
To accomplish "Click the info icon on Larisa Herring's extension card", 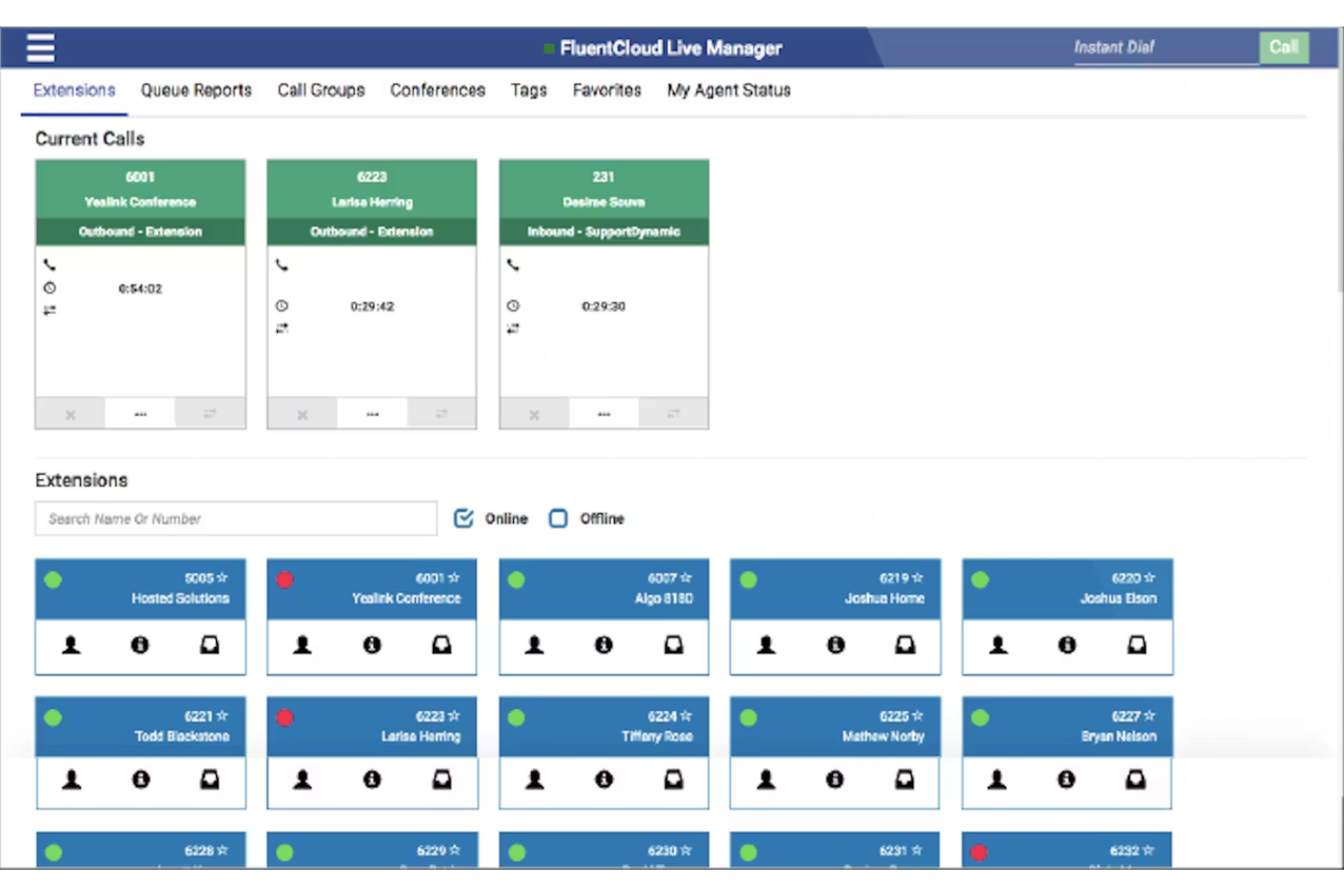I will click(x=371, y=779).
